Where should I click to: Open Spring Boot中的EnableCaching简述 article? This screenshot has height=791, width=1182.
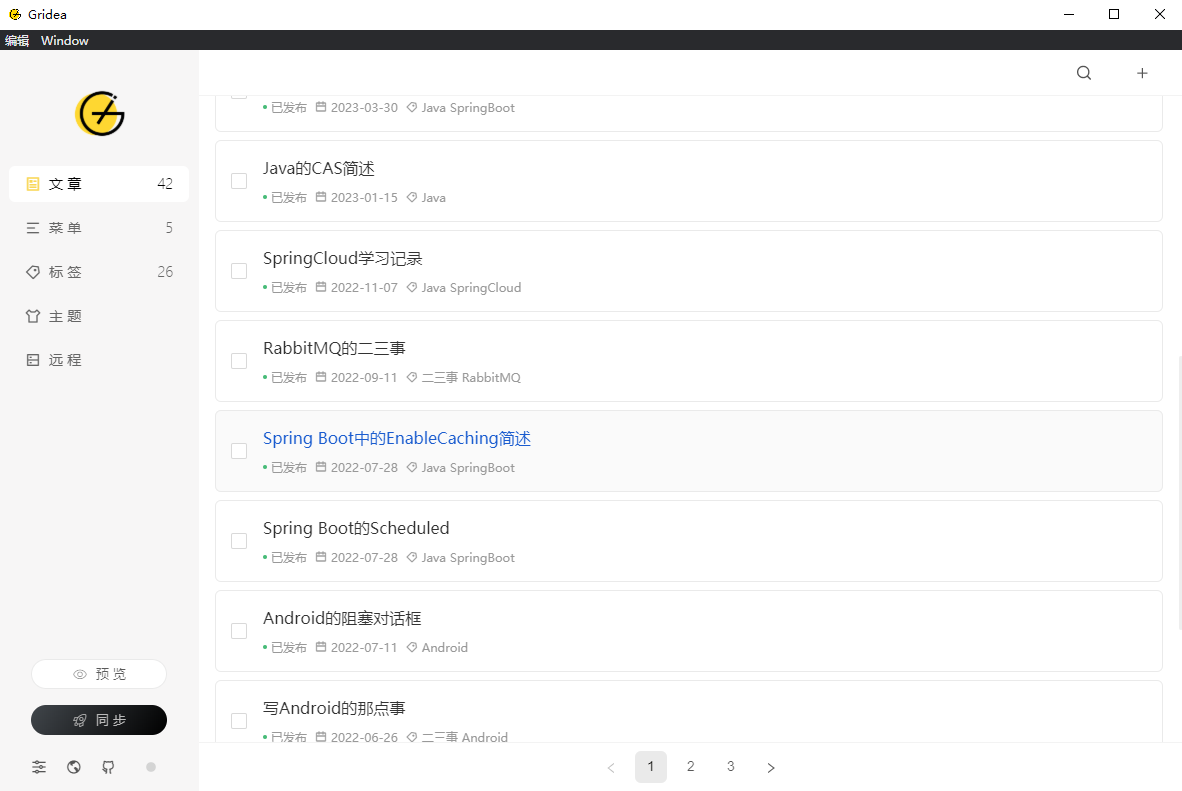tap(396, 439)
